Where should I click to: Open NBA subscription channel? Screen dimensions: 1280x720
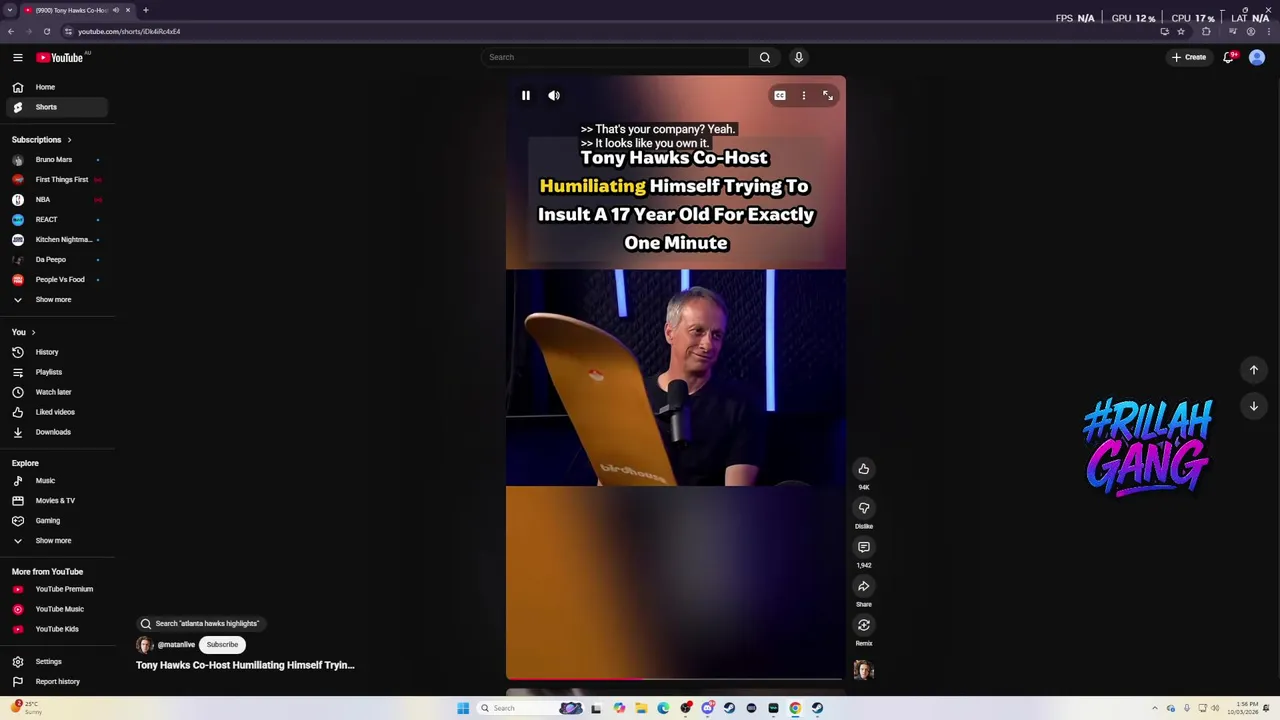click(x=57, y=200)
